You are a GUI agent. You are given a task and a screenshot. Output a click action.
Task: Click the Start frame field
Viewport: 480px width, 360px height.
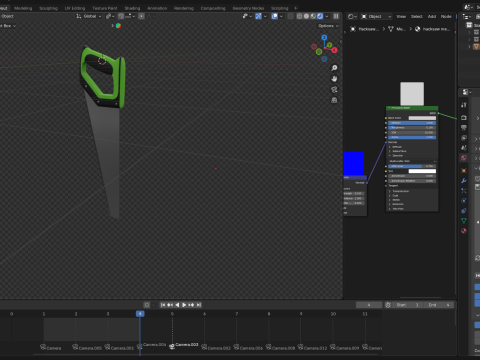(x=408, y=305)
